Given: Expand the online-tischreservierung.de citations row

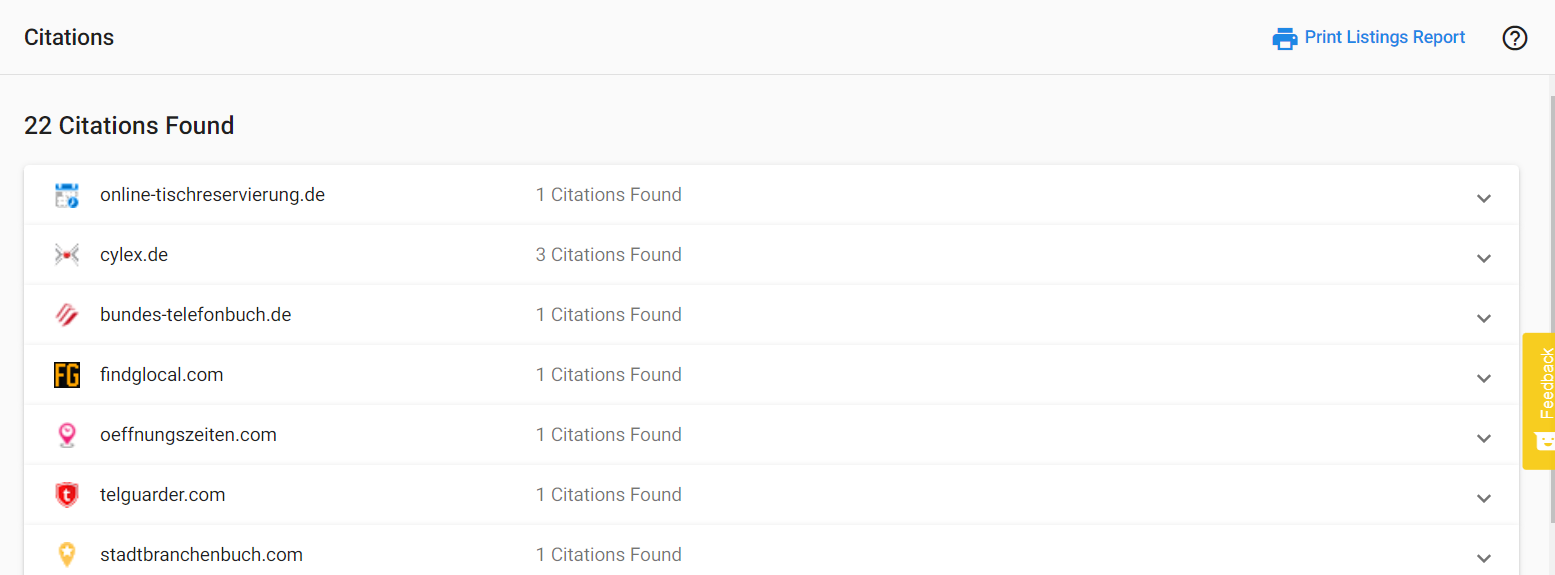Looking at the screenshot, I should [x=771, y=195].
